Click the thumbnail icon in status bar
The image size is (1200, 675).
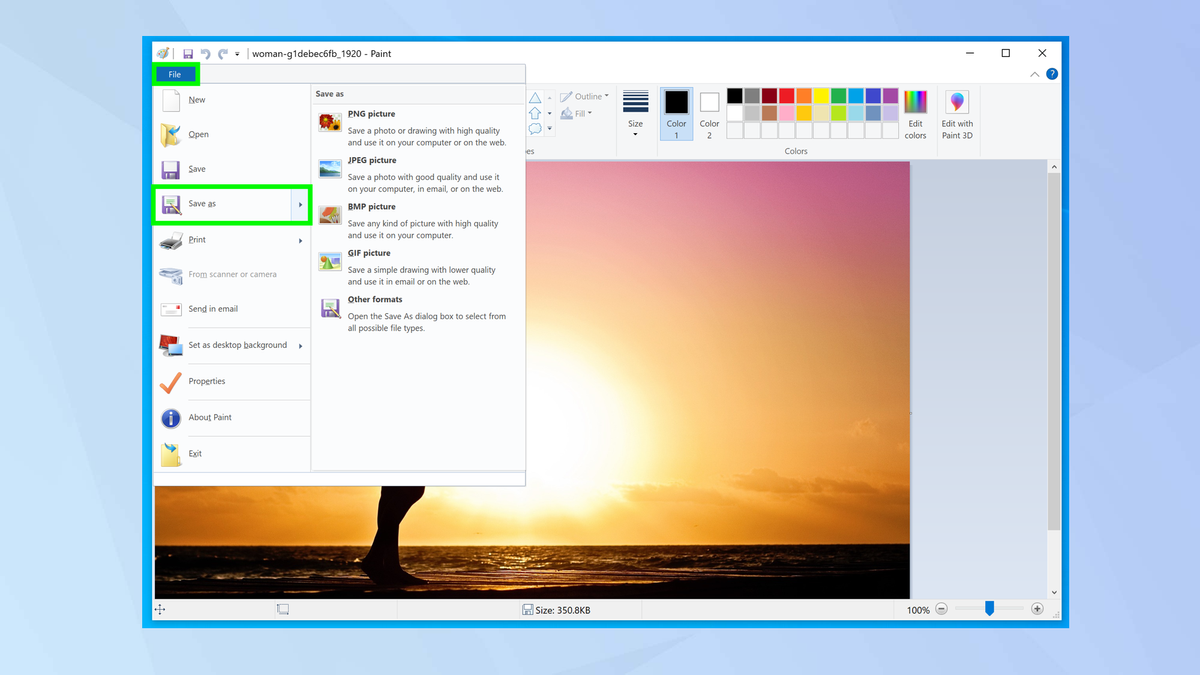click(x=282, y=608)
